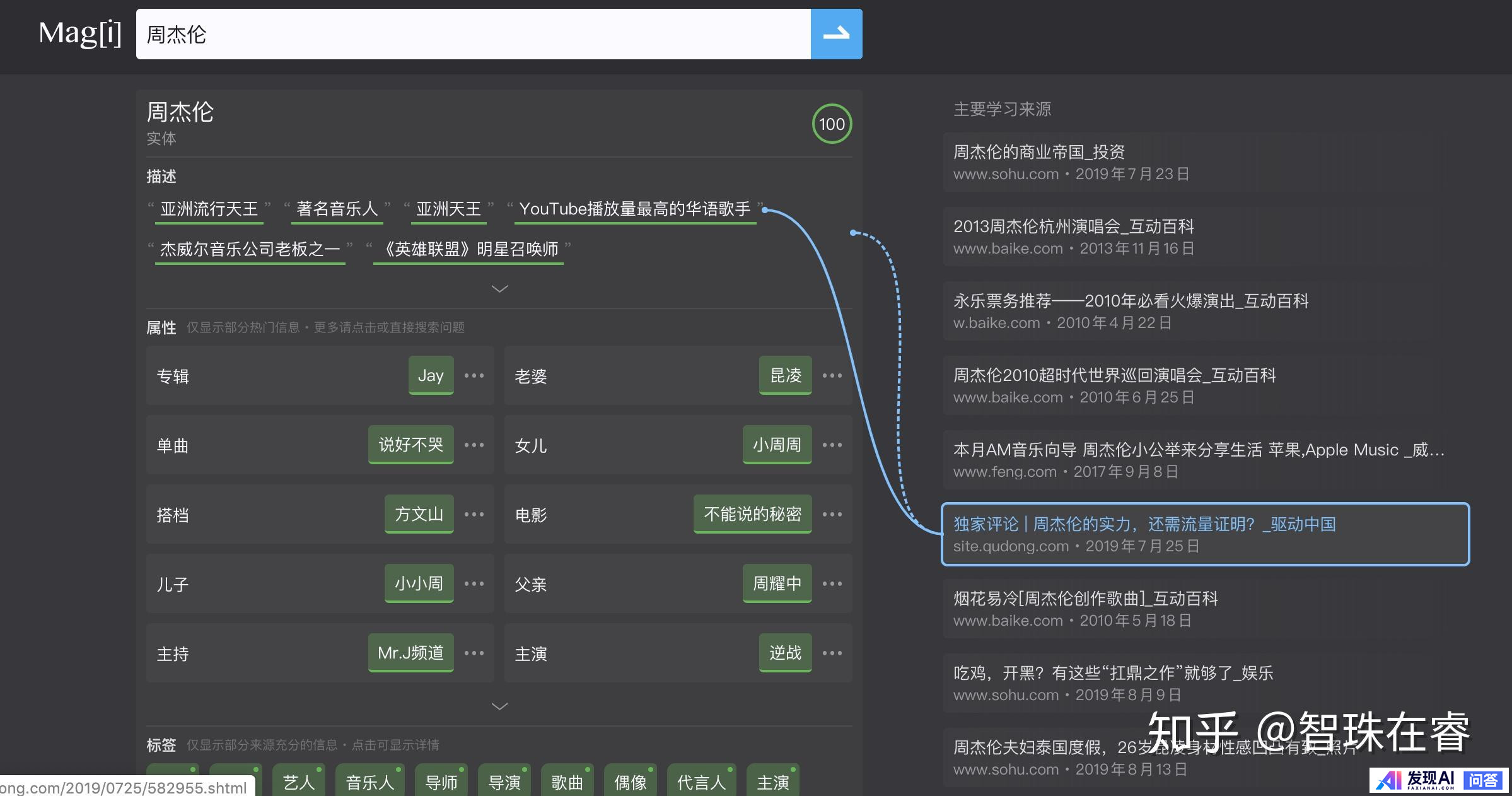Screen dimensions: 1512x796
Task: Open 周杰伦的商业帝国_投资 source article
Action: tap(1038, 153)
